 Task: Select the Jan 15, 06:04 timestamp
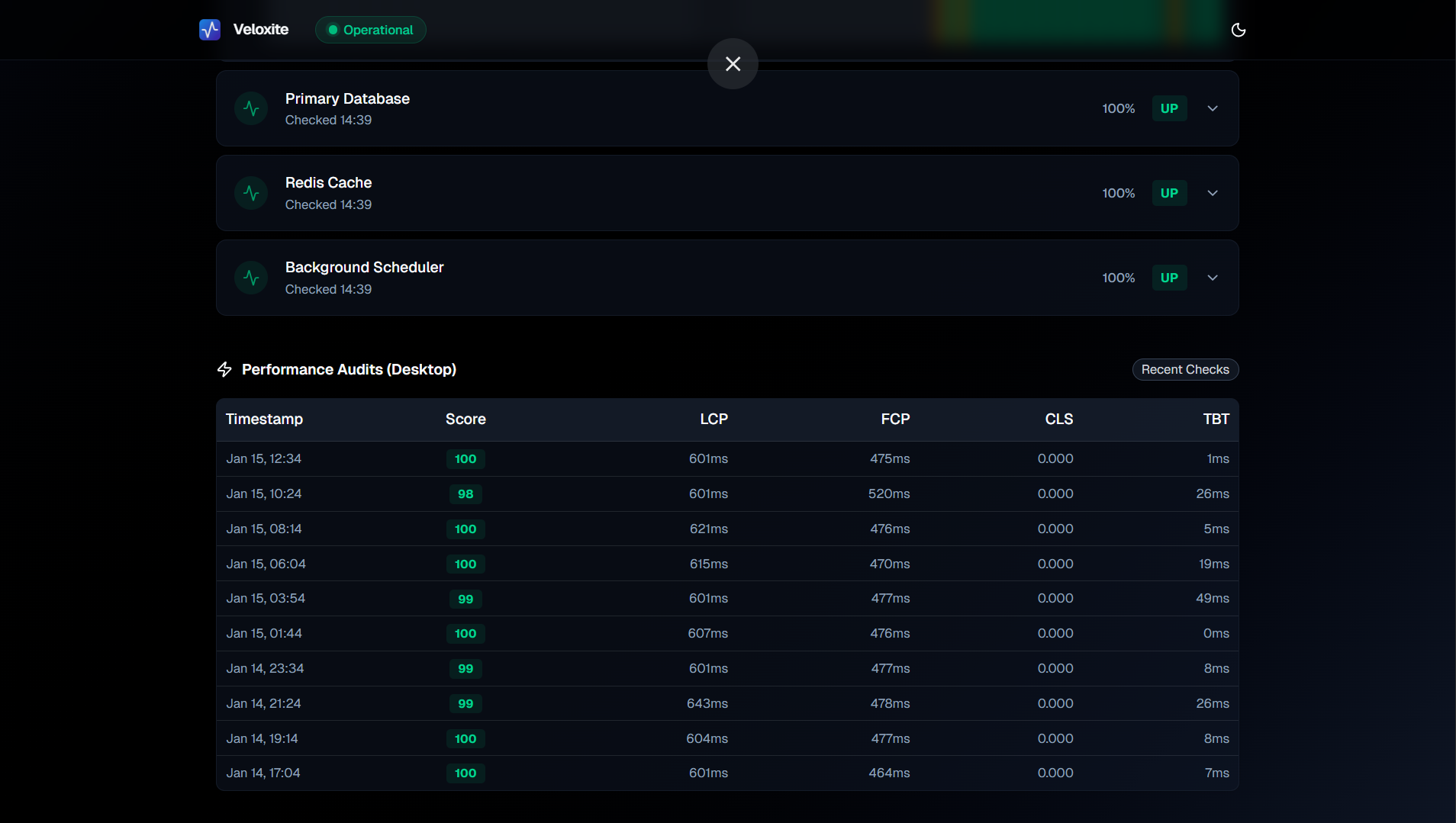coord(266,564)
